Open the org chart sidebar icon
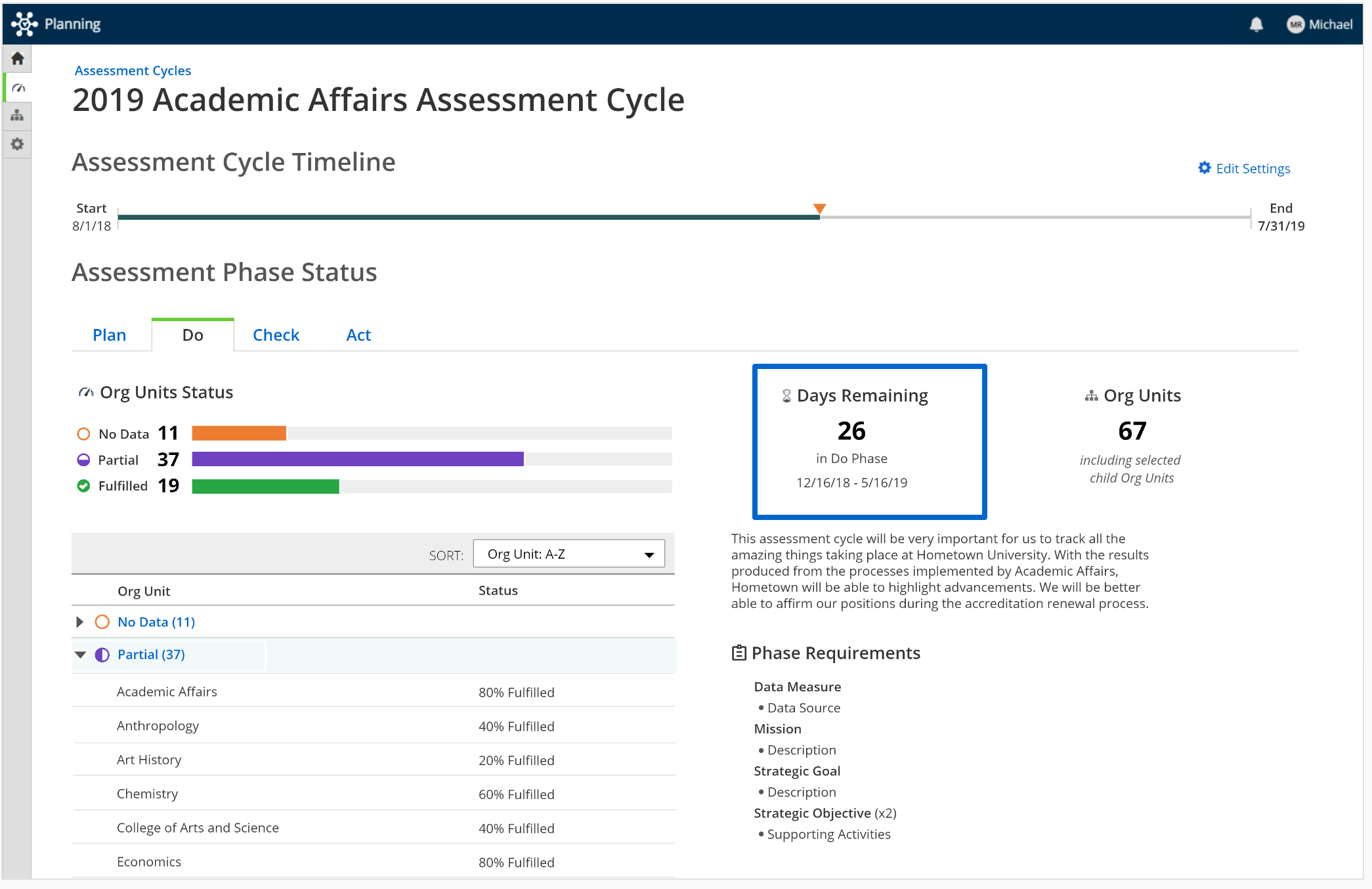 pos(18,116)
